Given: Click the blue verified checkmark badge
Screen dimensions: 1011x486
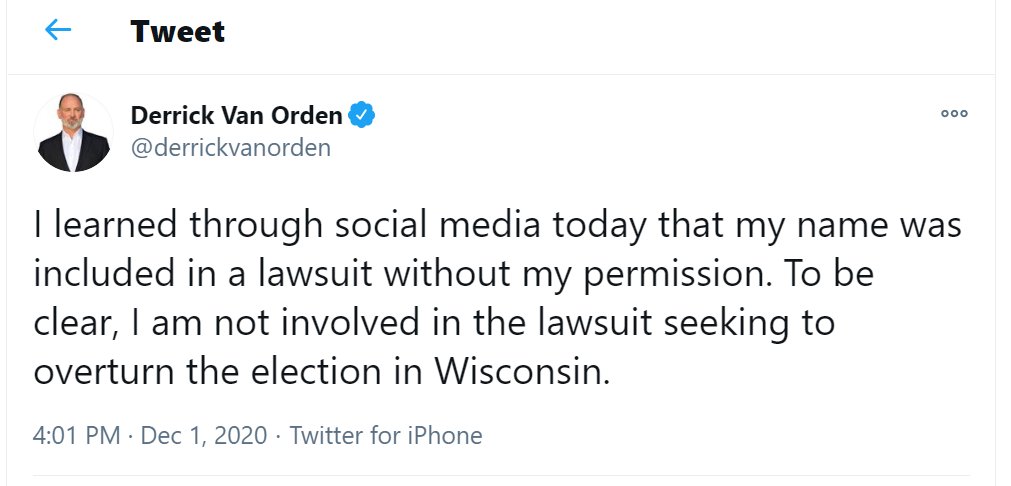Looking at the screenshot, I should [x=362, y=116].
